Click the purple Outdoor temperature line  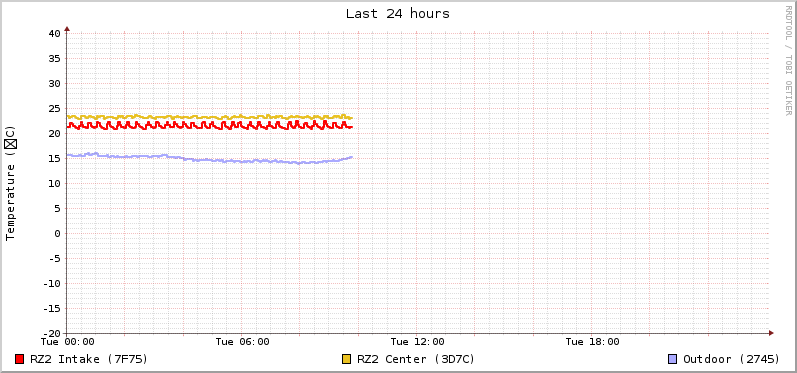tap(209, 160)
